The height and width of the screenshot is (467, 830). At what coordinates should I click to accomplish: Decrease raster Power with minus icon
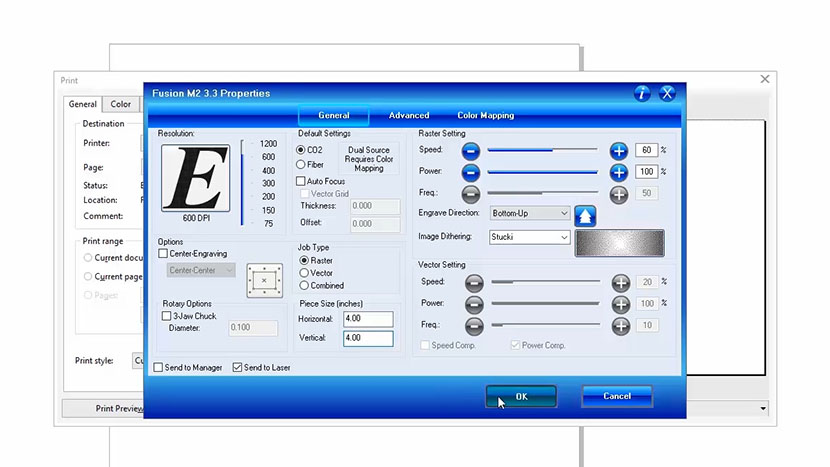471,172
